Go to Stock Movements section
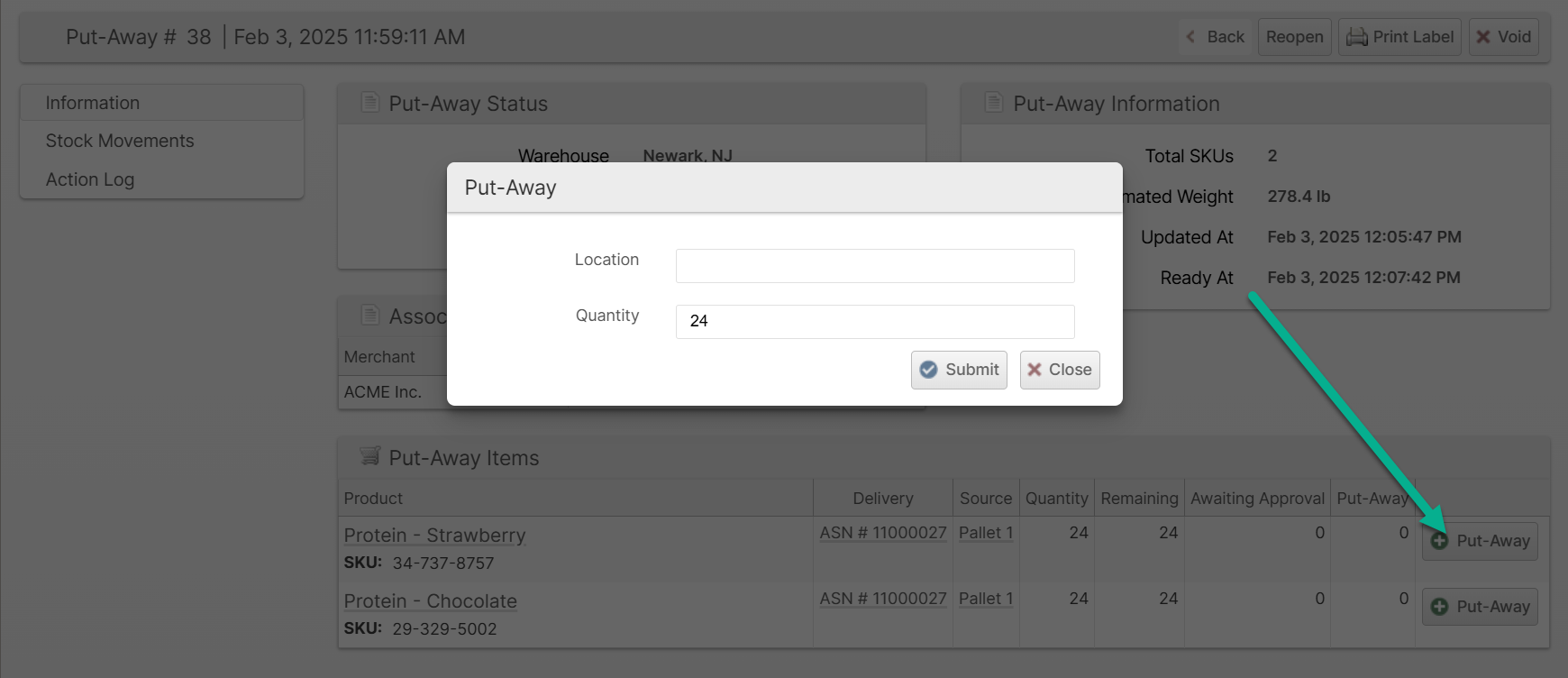The width and height of the screenshot is (1568, 678). point(120,141)
